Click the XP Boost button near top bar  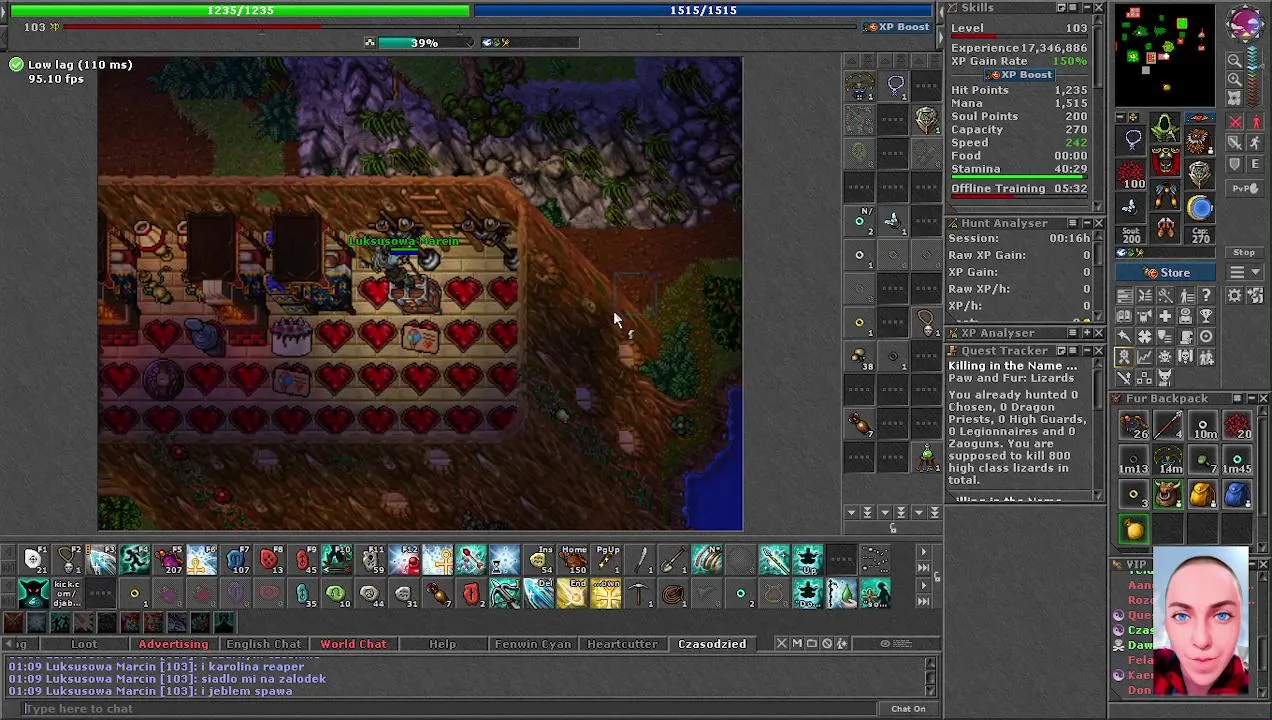tap(897, 27)
